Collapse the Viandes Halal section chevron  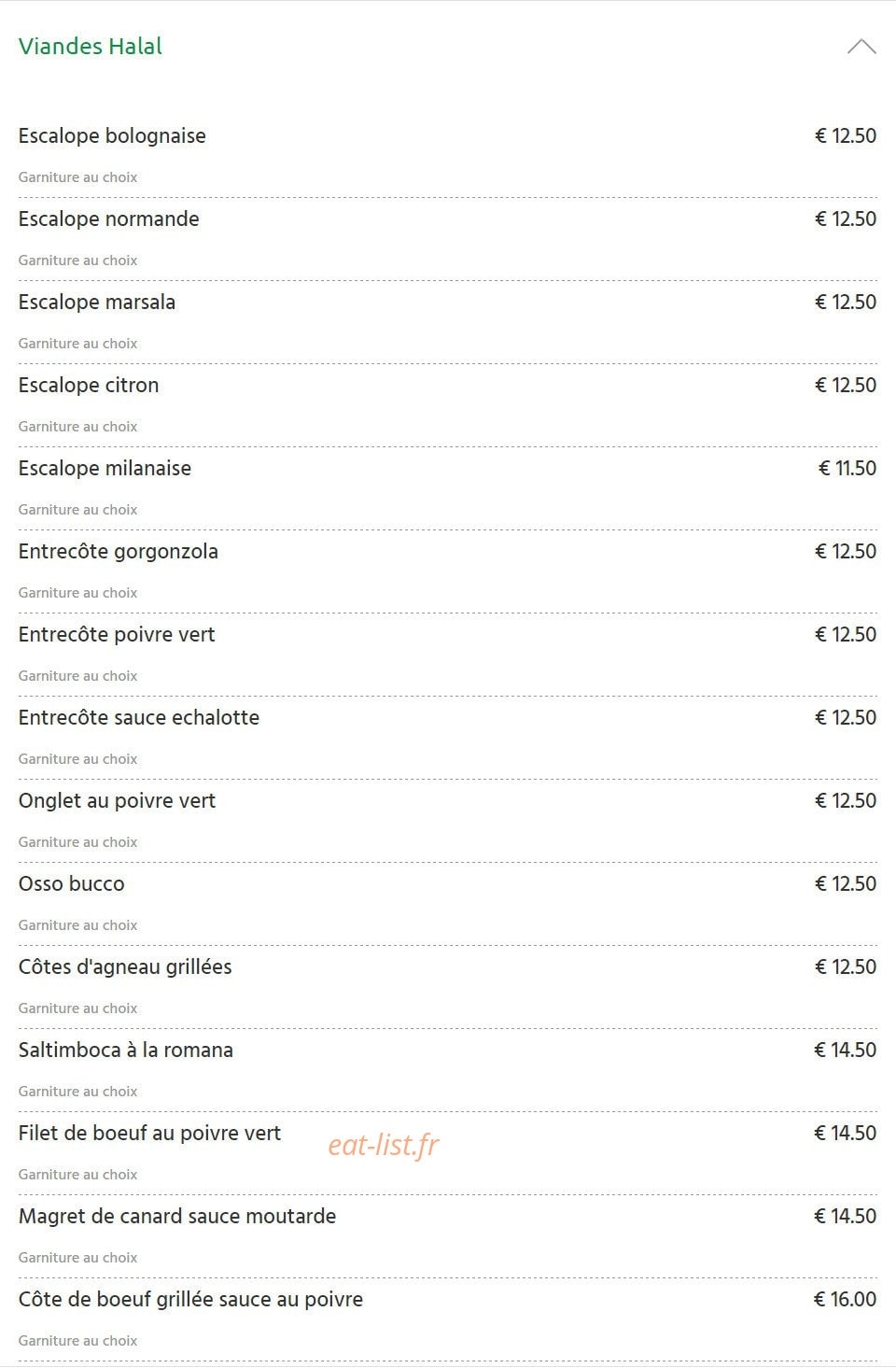[x=861, y=47]
